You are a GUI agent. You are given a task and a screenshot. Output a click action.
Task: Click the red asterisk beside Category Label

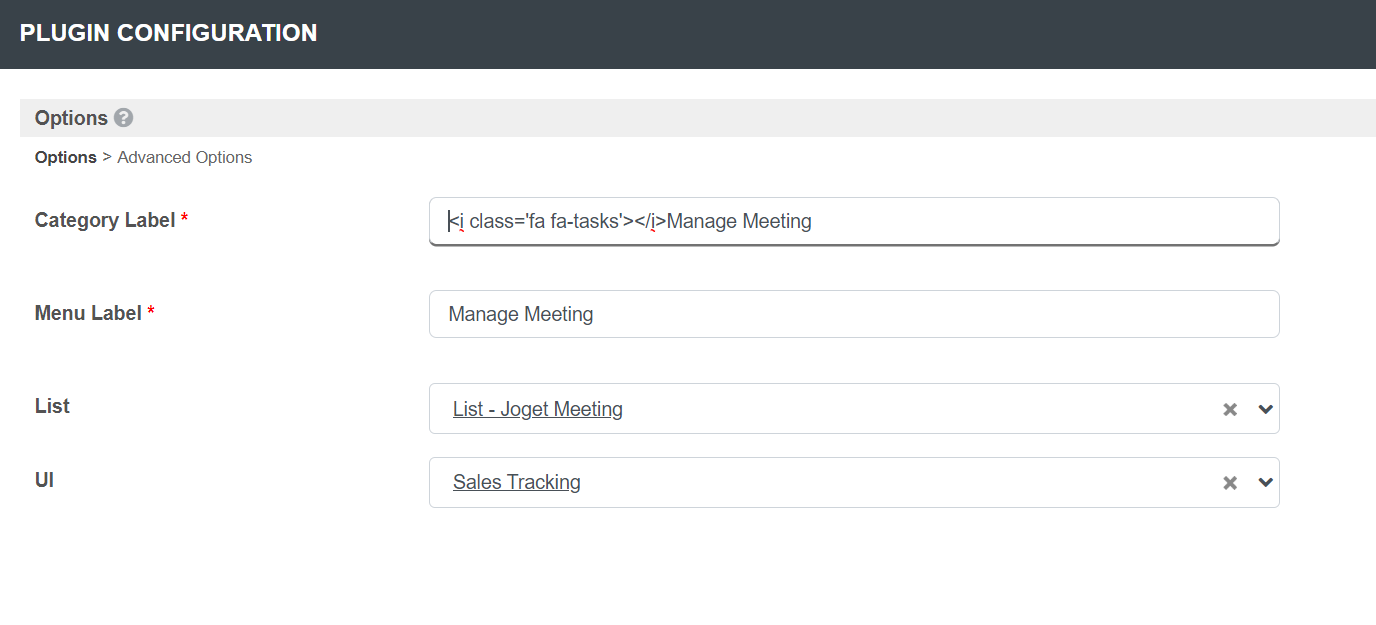pos(185,220)
